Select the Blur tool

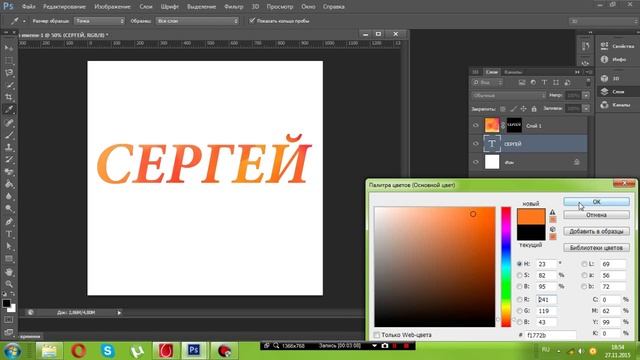pos(9,196)
